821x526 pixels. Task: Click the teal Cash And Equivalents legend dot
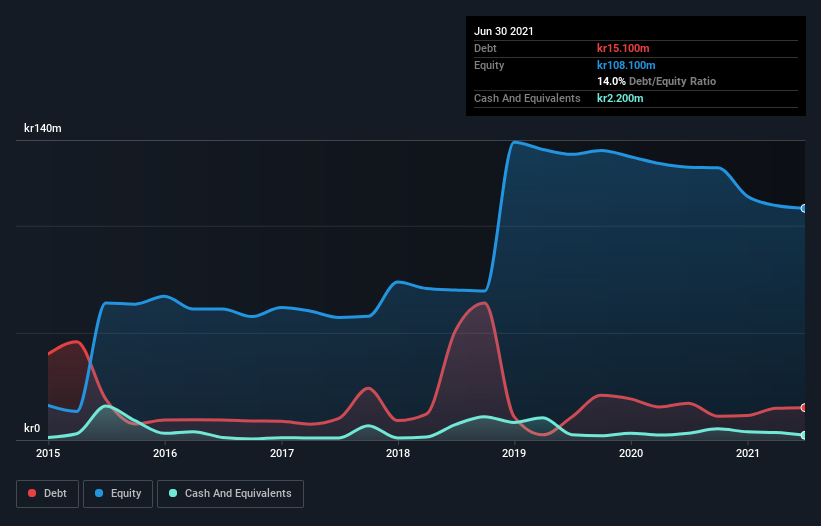tap(173, 493)
